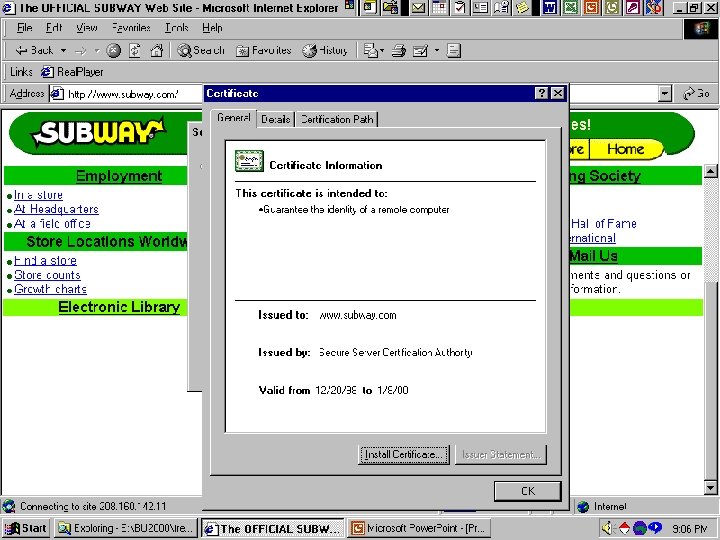
Task: Click the Office shortcut bar new task clipboard icon
Action: 460,7
